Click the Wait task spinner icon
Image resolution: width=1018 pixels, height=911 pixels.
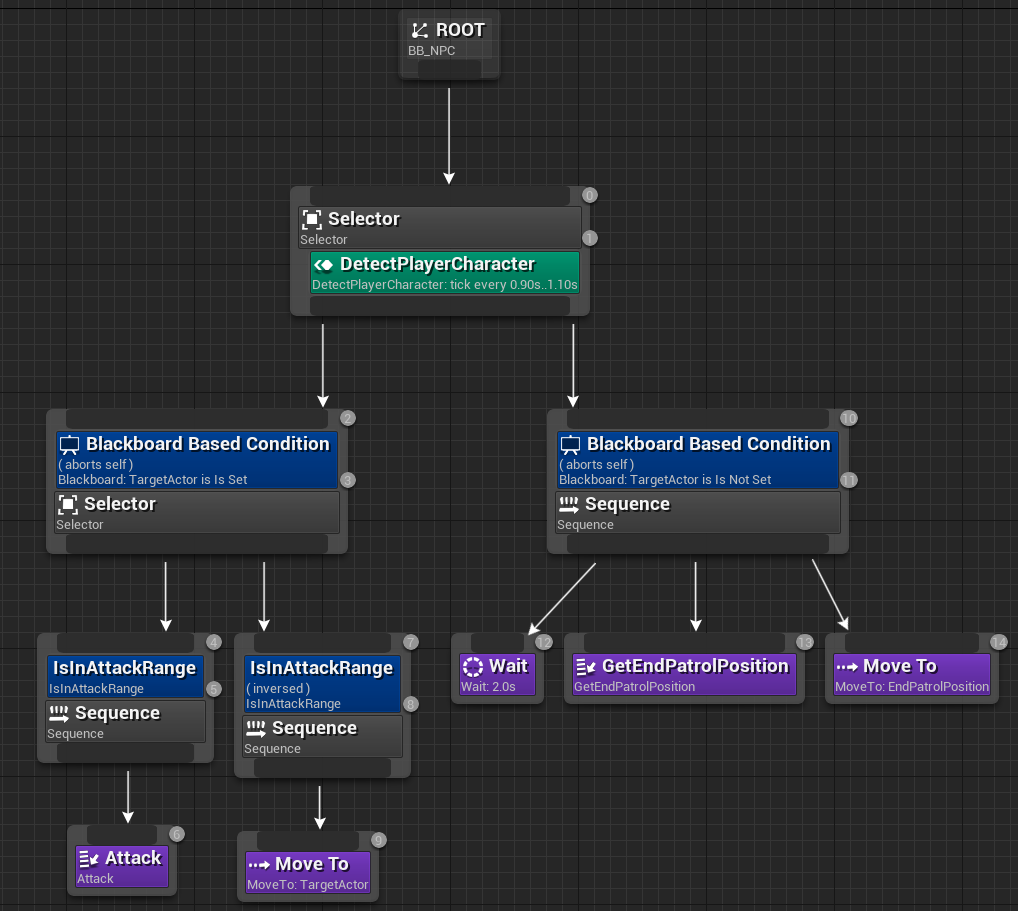coord(473,667)
